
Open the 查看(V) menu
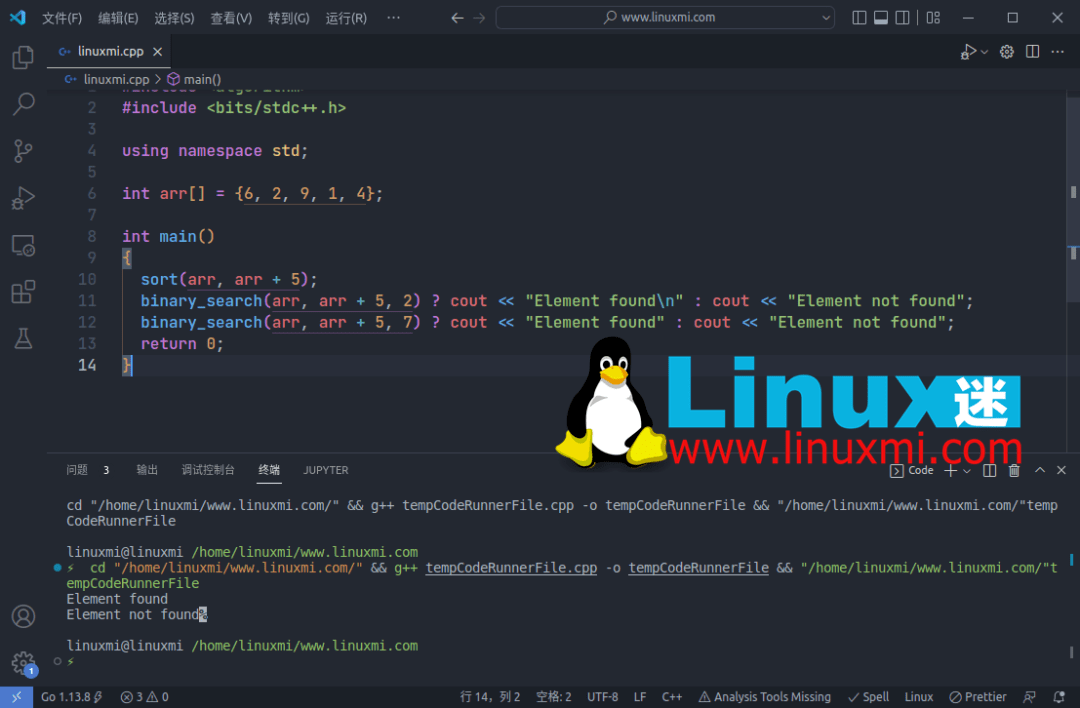[231, 18]
